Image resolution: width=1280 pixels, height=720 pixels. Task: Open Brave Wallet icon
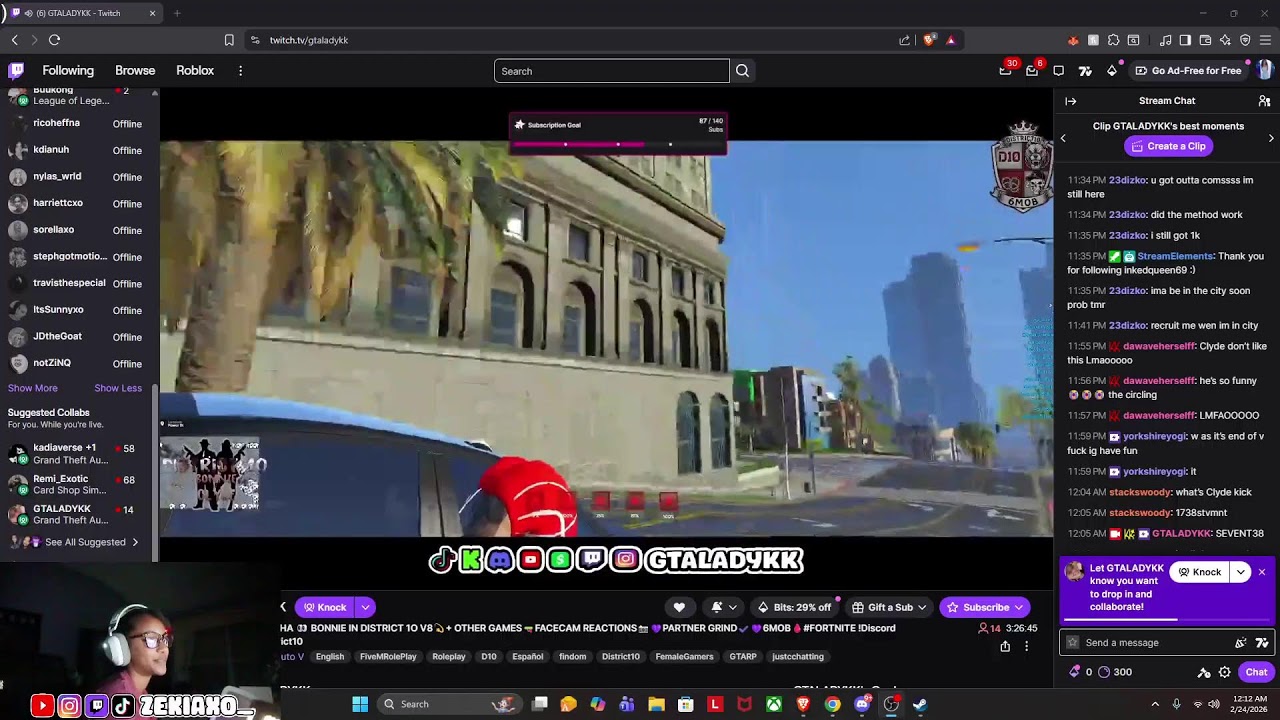(x=1205, y=40)
